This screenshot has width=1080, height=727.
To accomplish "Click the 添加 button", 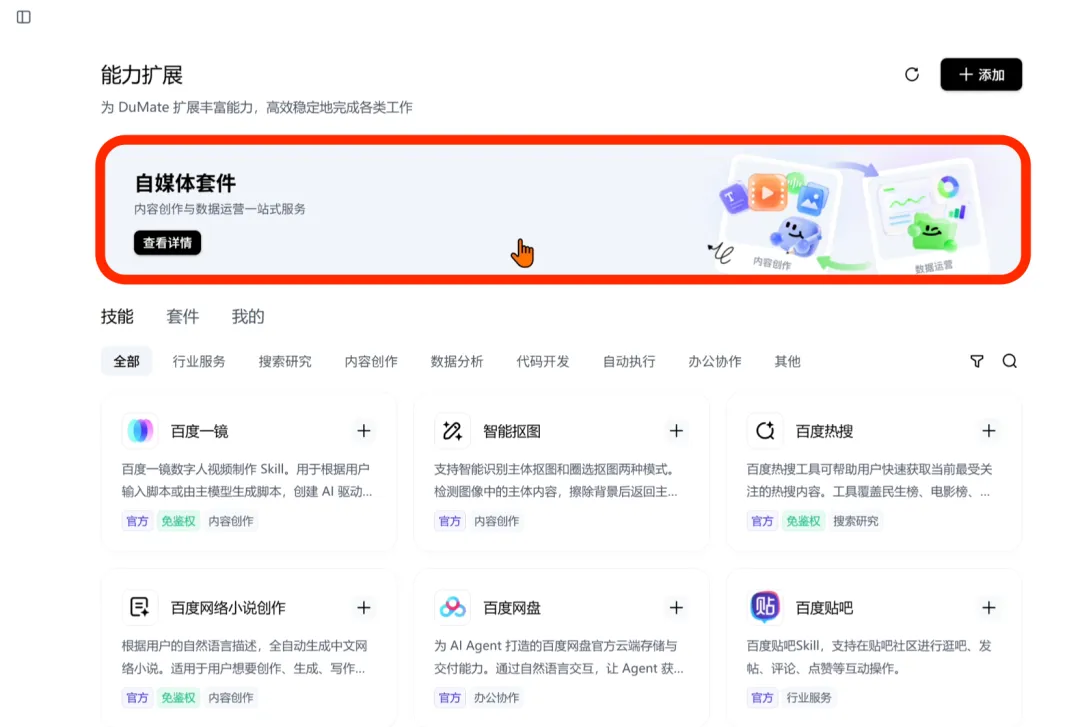I will tap(981, 74).
